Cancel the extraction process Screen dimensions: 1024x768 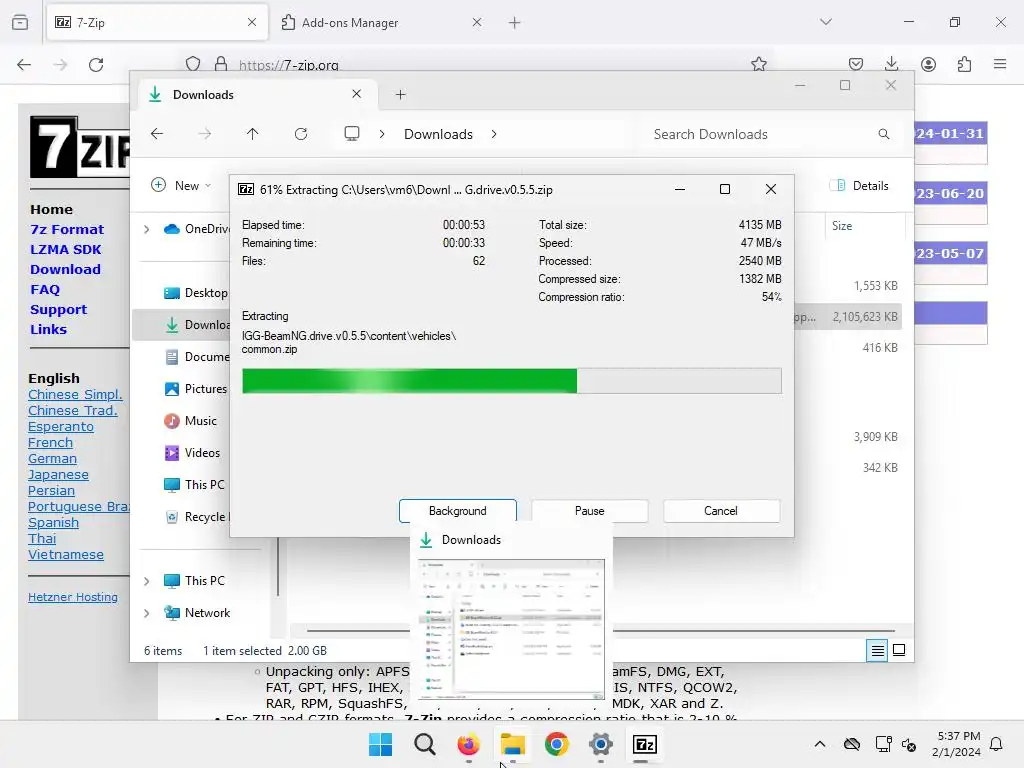[x=721, y=511]
